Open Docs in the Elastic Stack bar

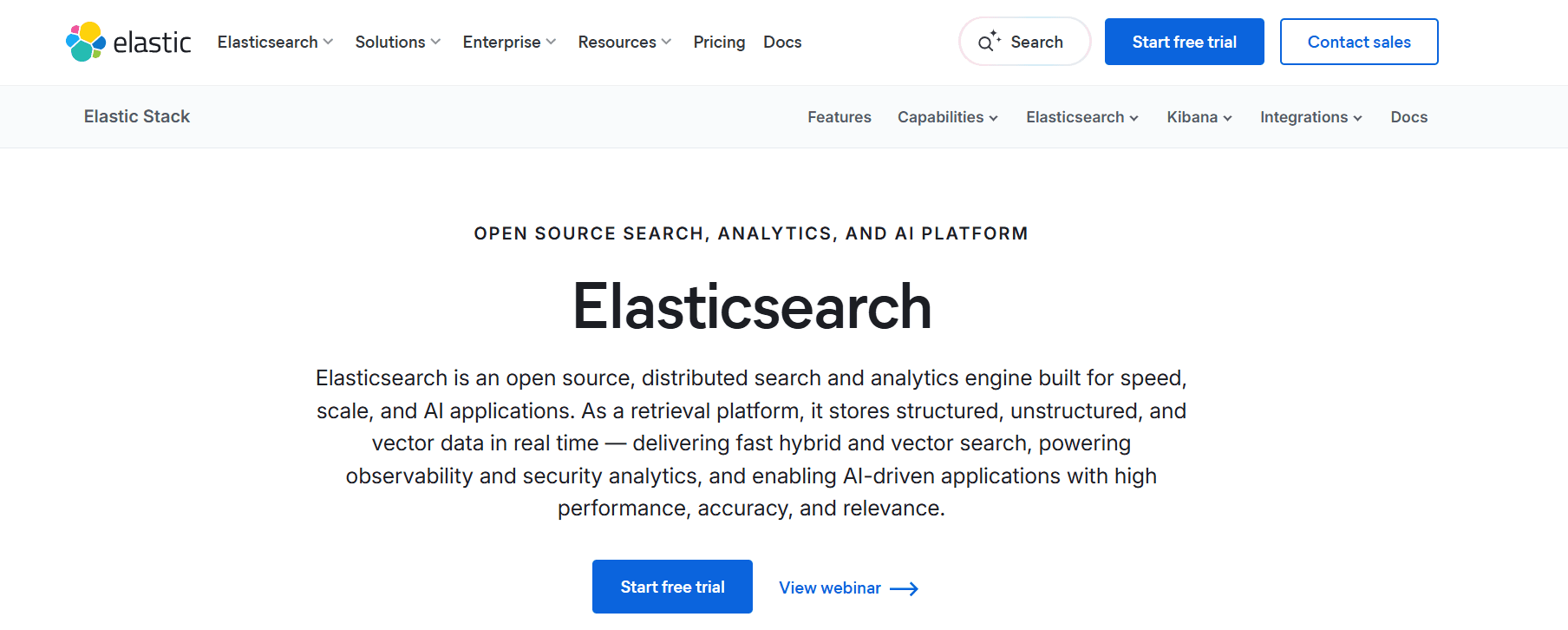(1408, 117)
